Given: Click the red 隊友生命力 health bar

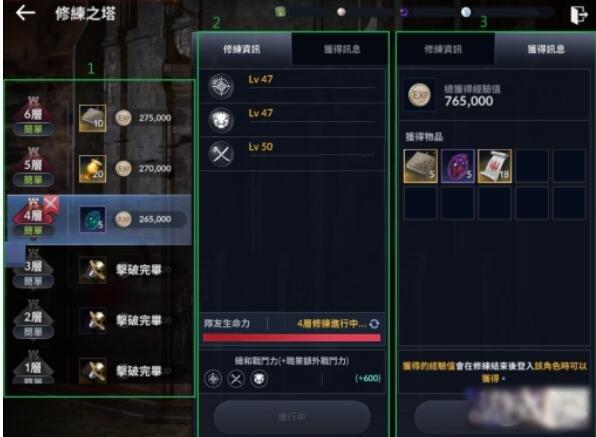Looking at the screenshot, I should click(292, 338).
